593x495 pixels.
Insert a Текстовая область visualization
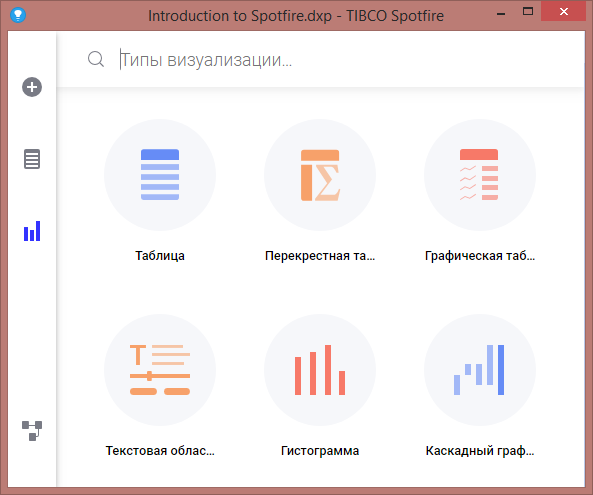(x=160, y=369)
